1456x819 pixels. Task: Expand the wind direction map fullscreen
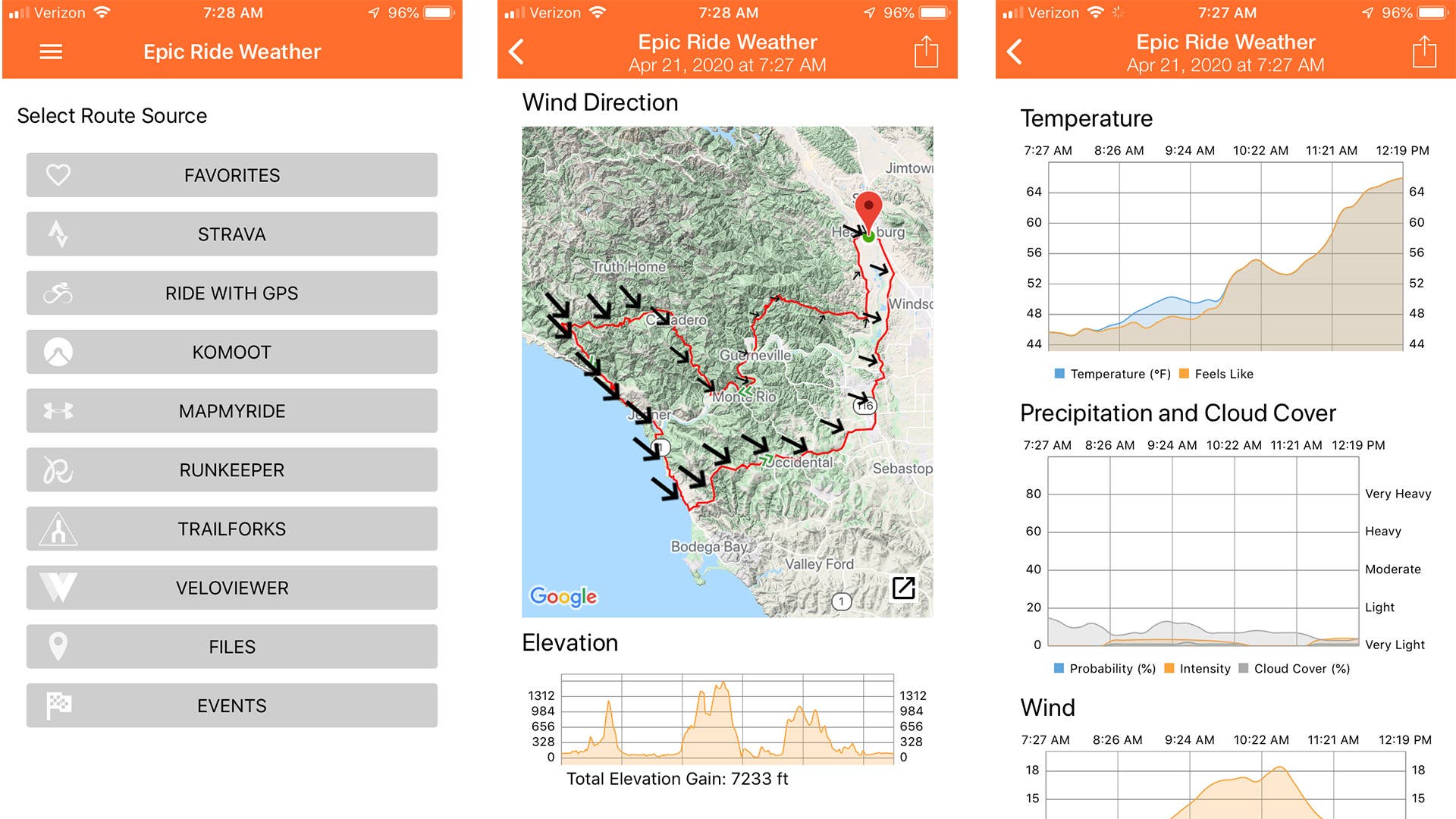pos(903,588)
